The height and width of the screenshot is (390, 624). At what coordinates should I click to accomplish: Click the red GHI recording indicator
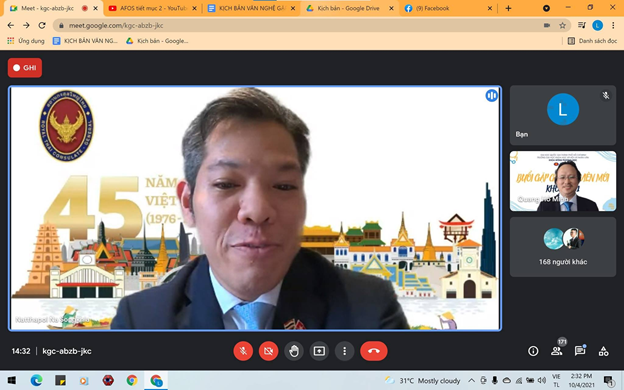coord(25,68)
